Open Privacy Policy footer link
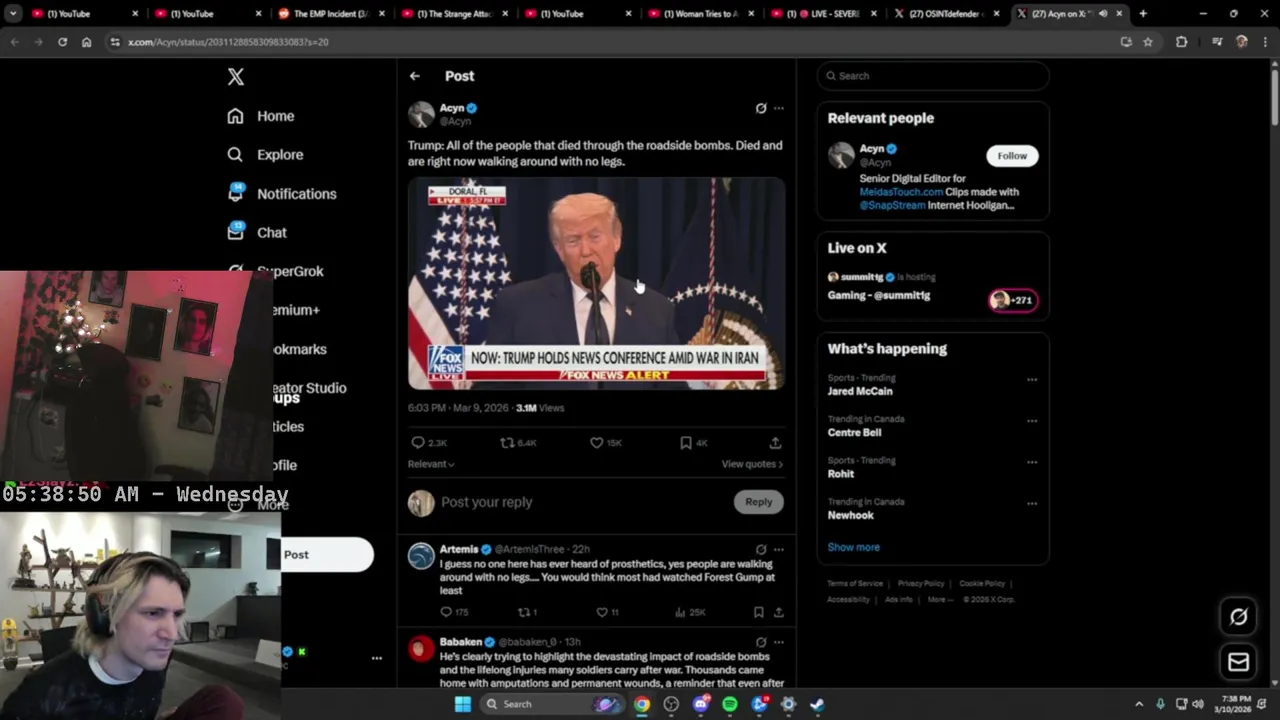 coord(921,583)
